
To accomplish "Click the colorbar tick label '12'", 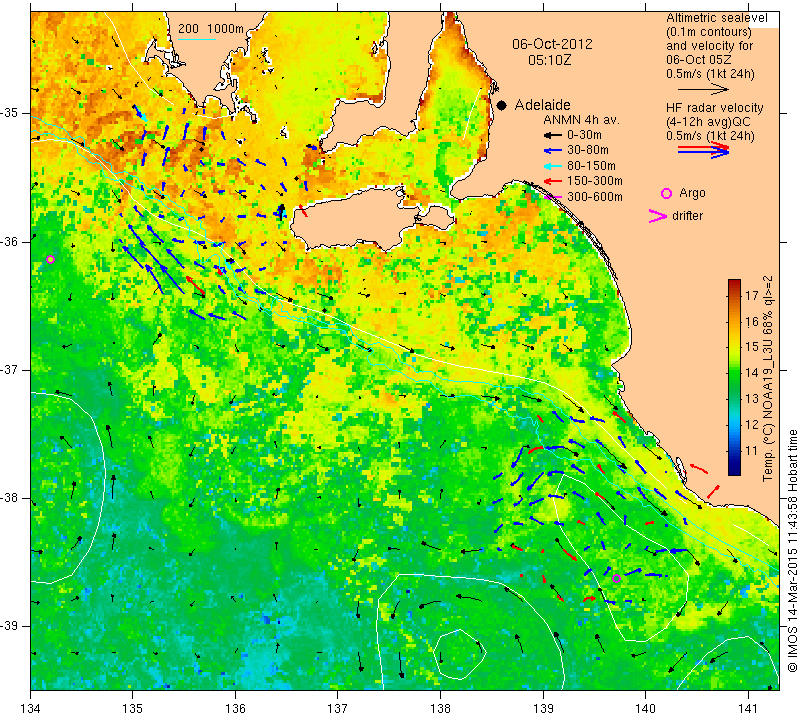I will 752,425.
